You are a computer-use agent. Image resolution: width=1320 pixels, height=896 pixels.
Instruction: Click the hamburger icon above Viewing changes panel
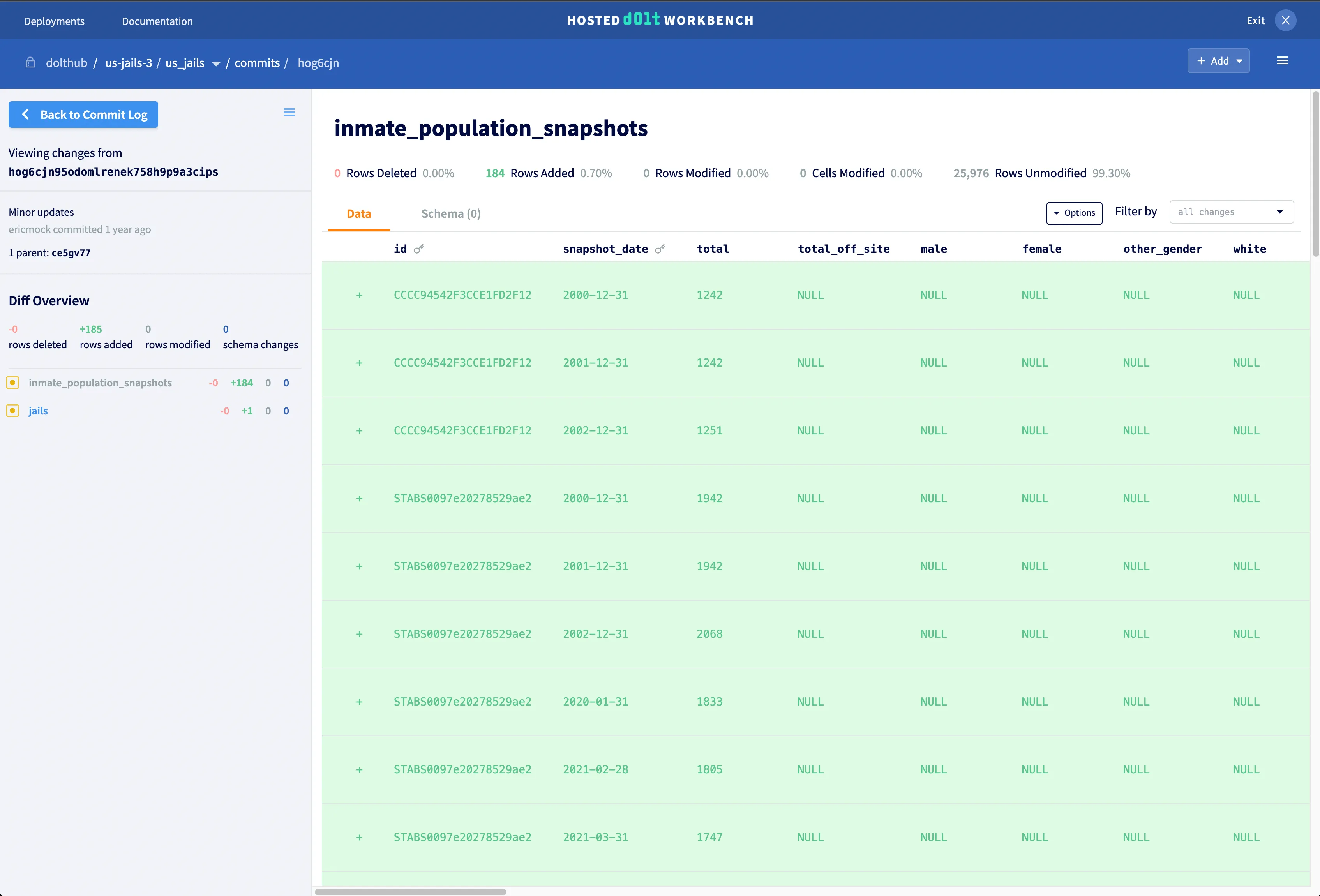tap(289, 112)
